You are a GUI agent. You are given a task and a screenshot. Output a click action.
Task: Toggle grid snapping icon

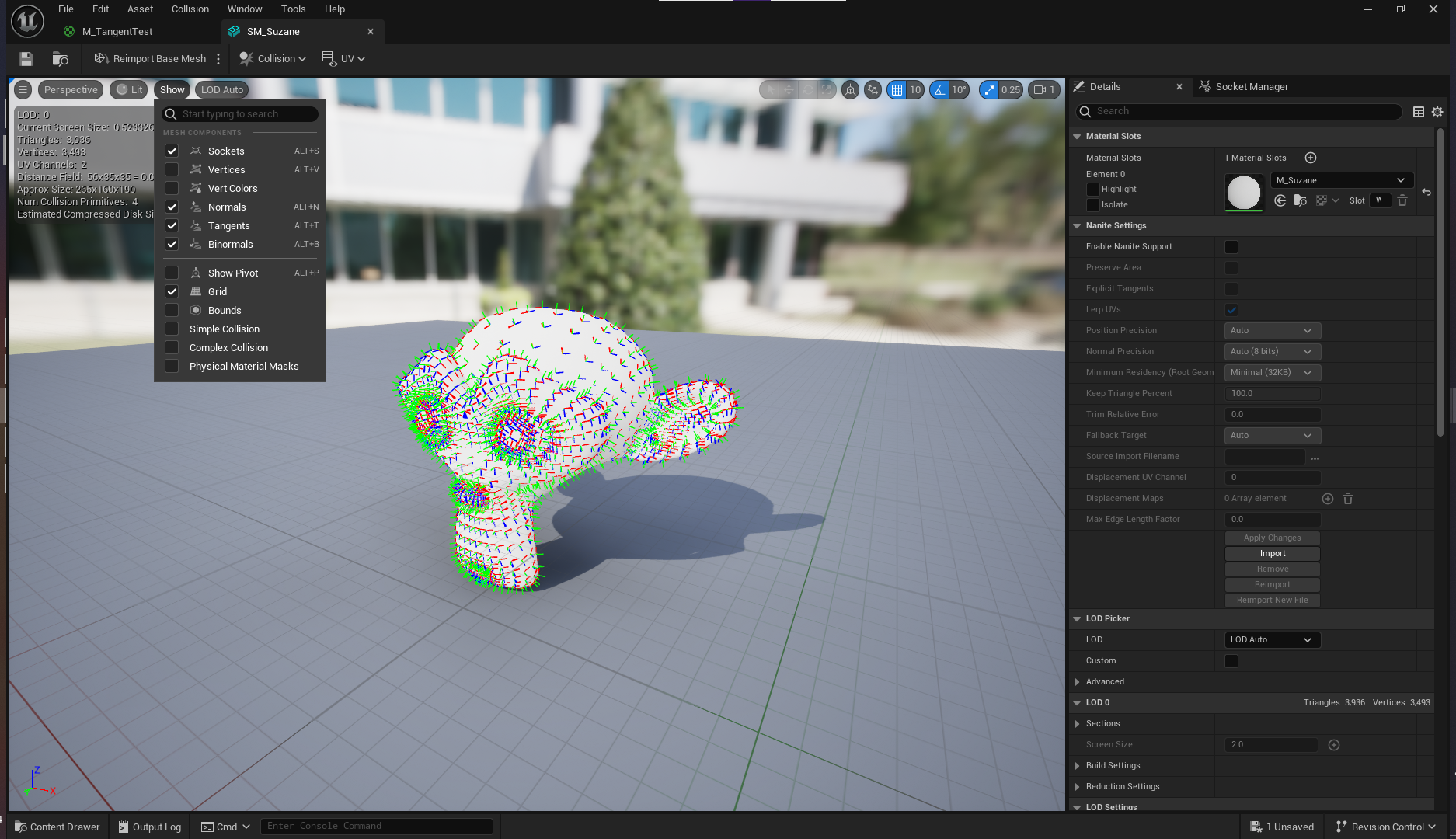(897, 90)
